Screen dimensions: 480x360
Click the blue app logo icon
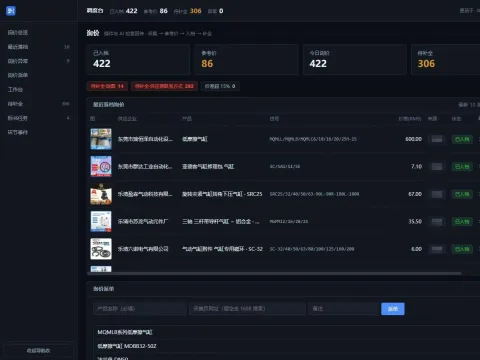pyautogui.click(x=11, y=11)
